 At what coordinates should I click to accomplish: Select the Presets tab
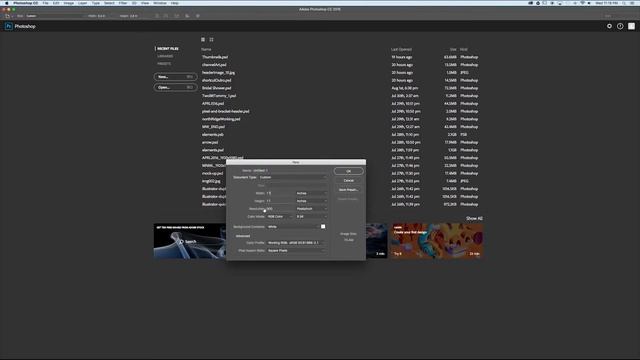click(x=164, y=64)
